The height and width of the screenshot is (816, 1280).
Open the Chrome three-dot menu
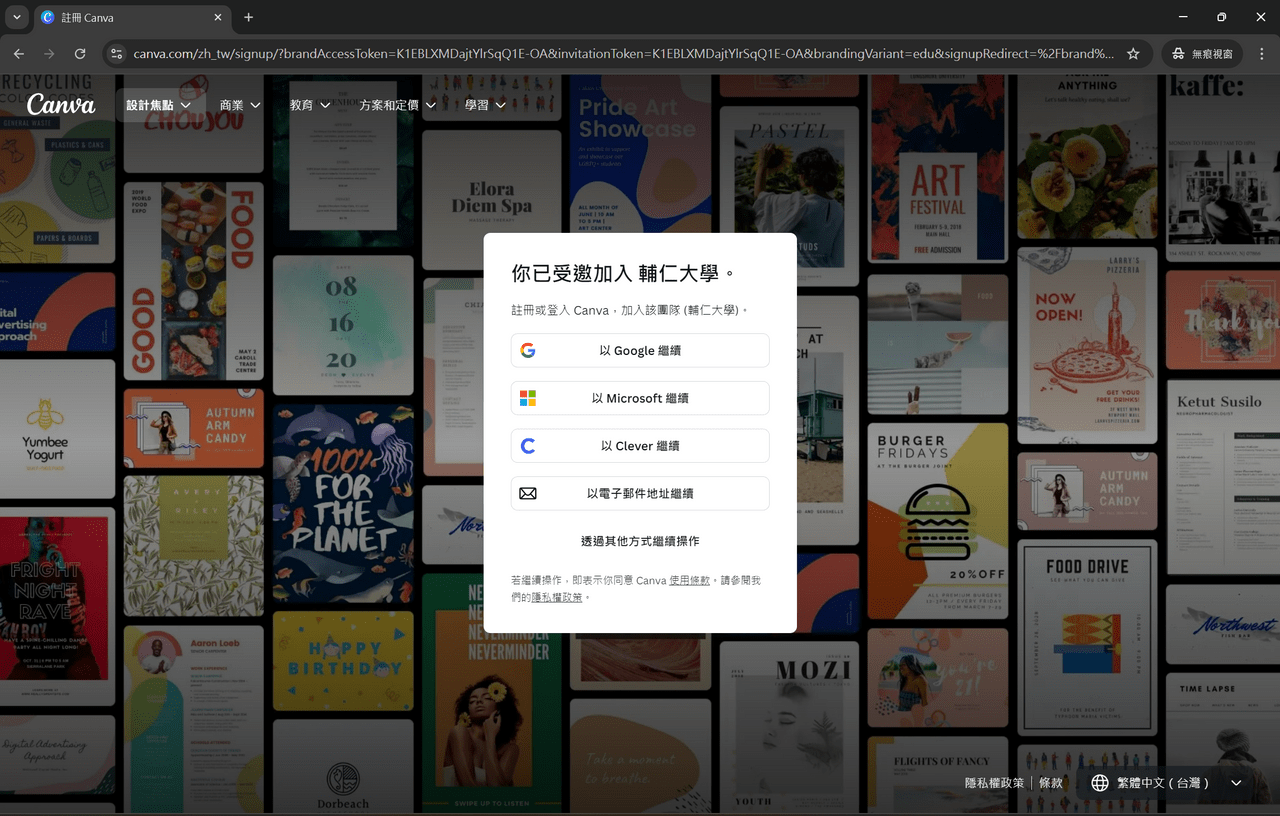tap(1260, 53)
